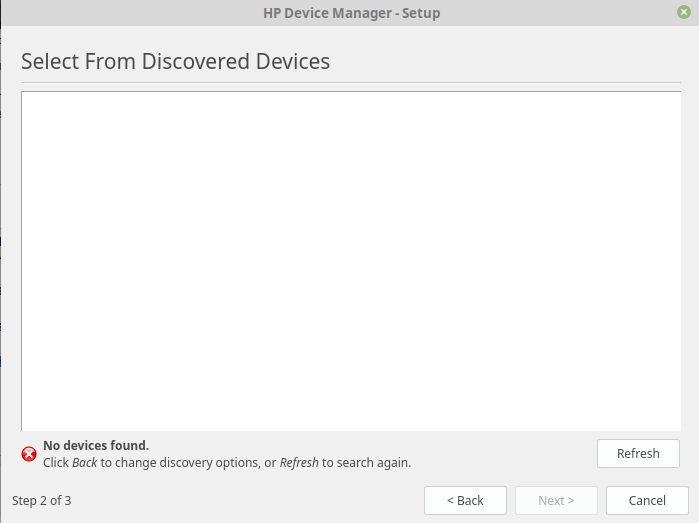Click the Refresh button to search again
The image size is (699, 523).
(x=638, y=453)
